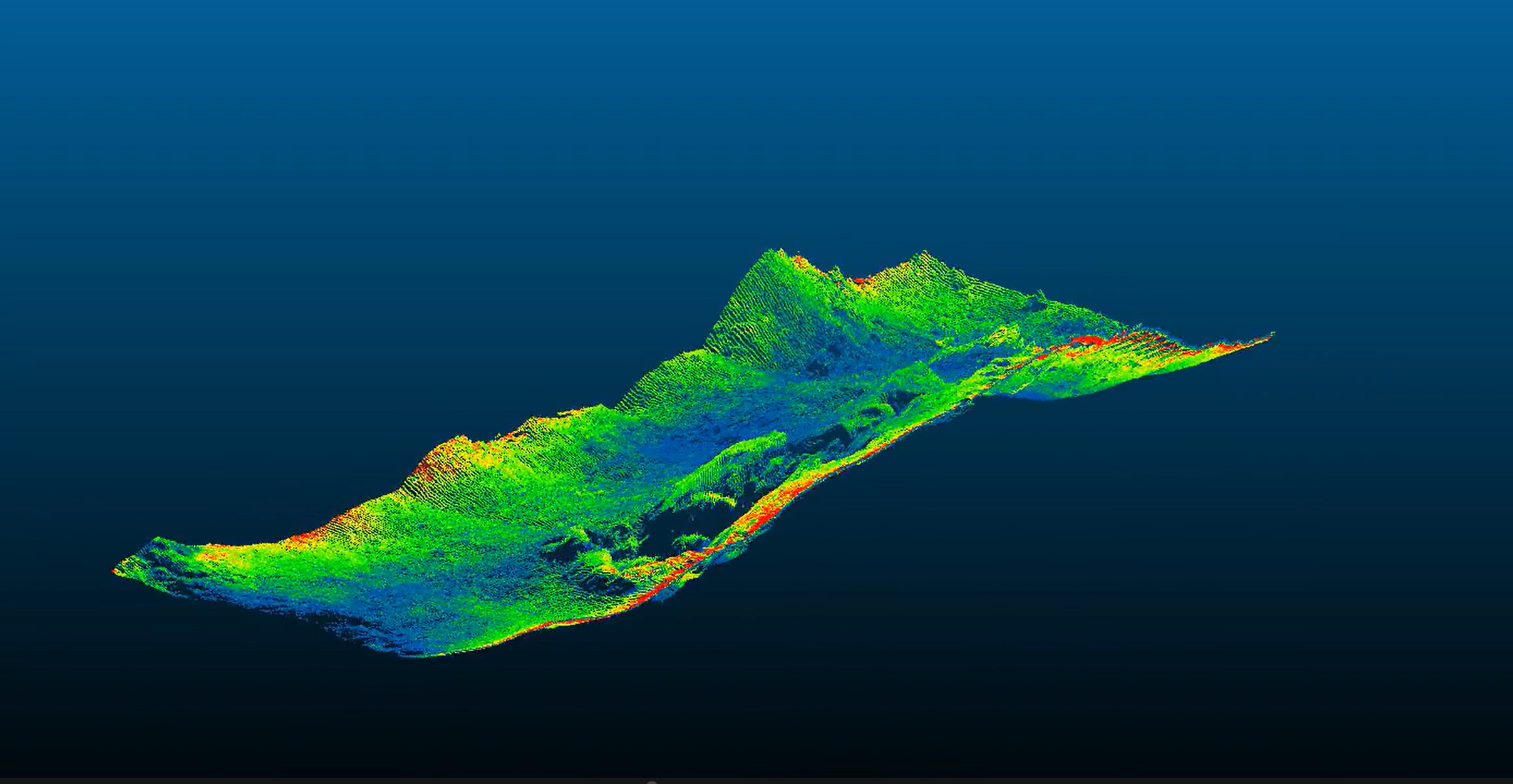
Task: Click the far left tip of the point cloud
Action: [115, 570]
